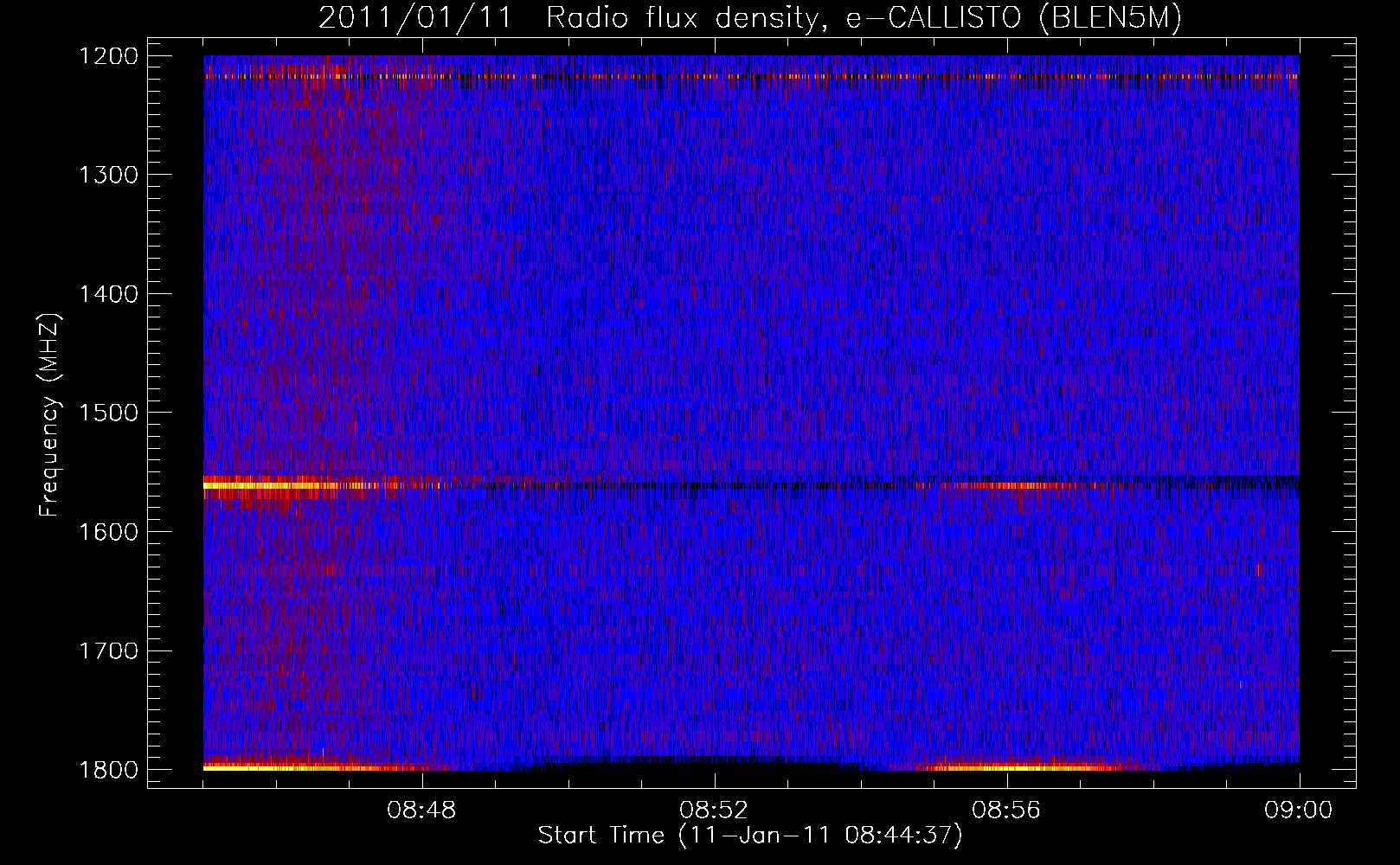Screen dimensions: 1400x865
Task: Pick the 1500 frequency tick label
Action: pyautogui.click(x=108, y=413)
